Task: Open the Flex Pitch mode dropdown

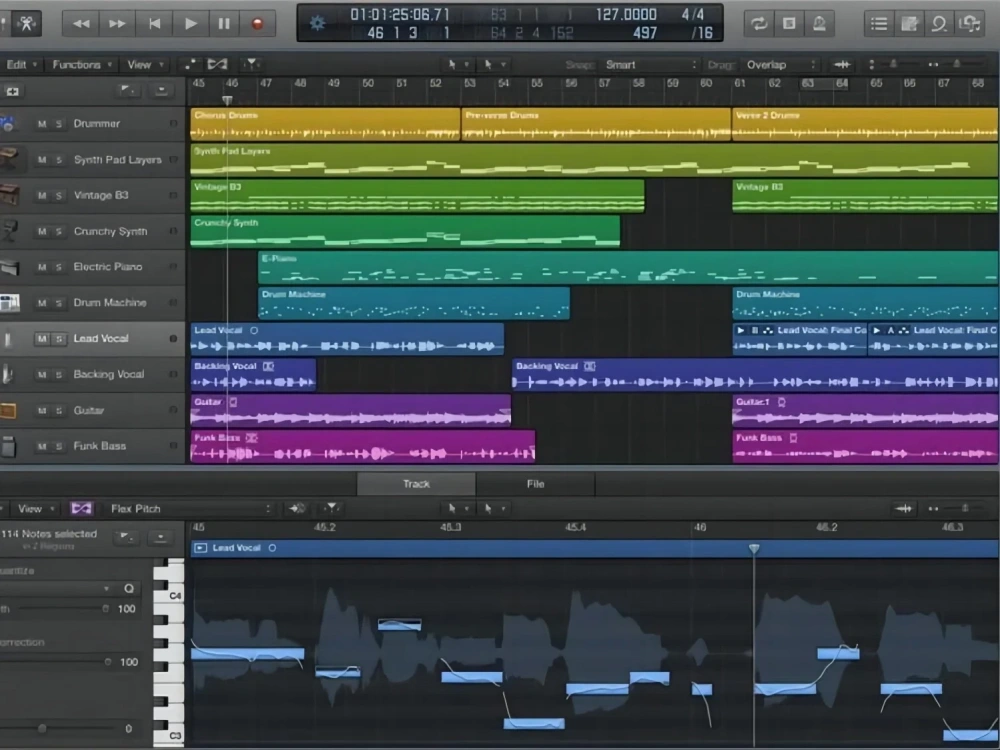Action: pos(189,509)
